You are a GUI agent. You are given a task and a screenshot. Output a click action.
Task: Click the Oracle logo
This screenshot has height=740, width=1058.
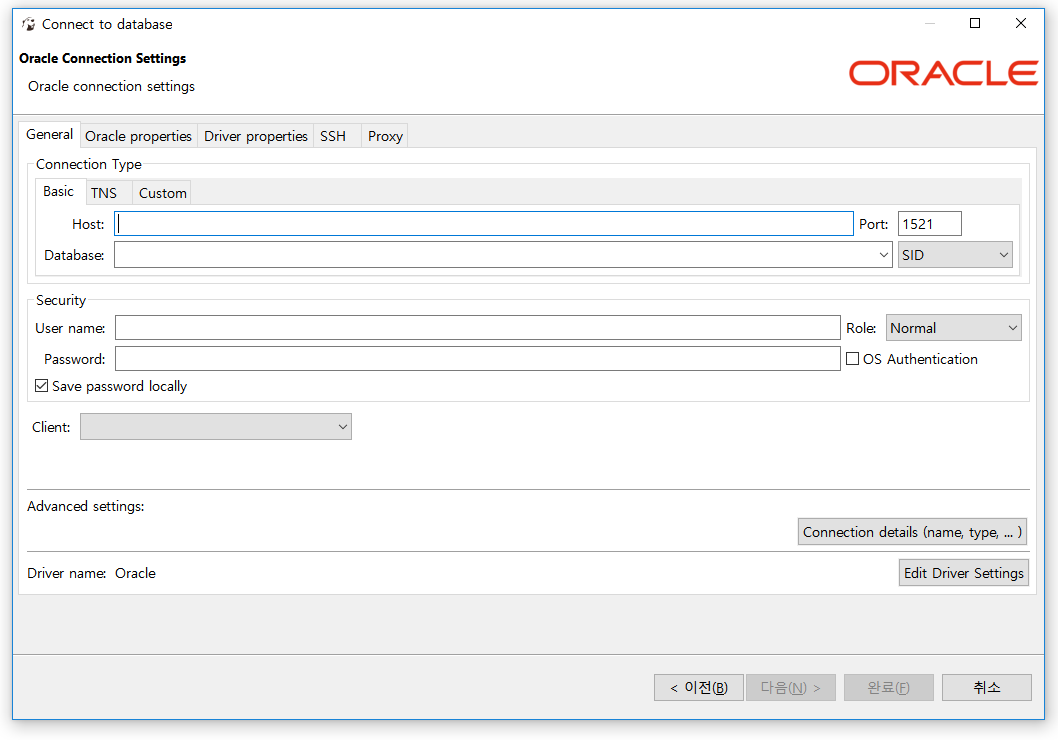(x=943, y=73)
